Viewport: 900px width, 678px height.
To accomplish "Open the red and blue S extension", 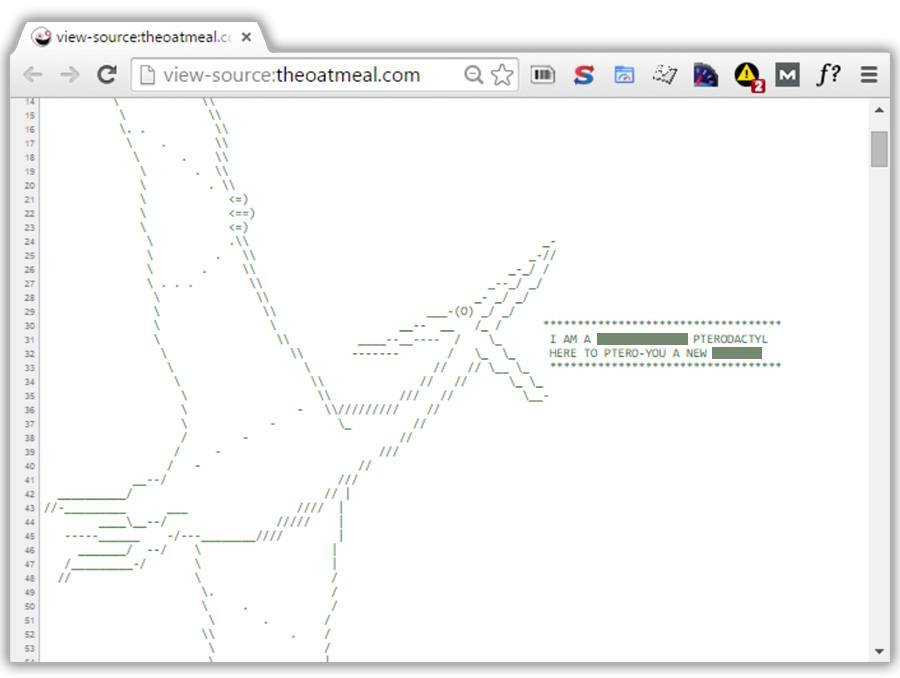I will pyautogui.click(x=584, y=75).
